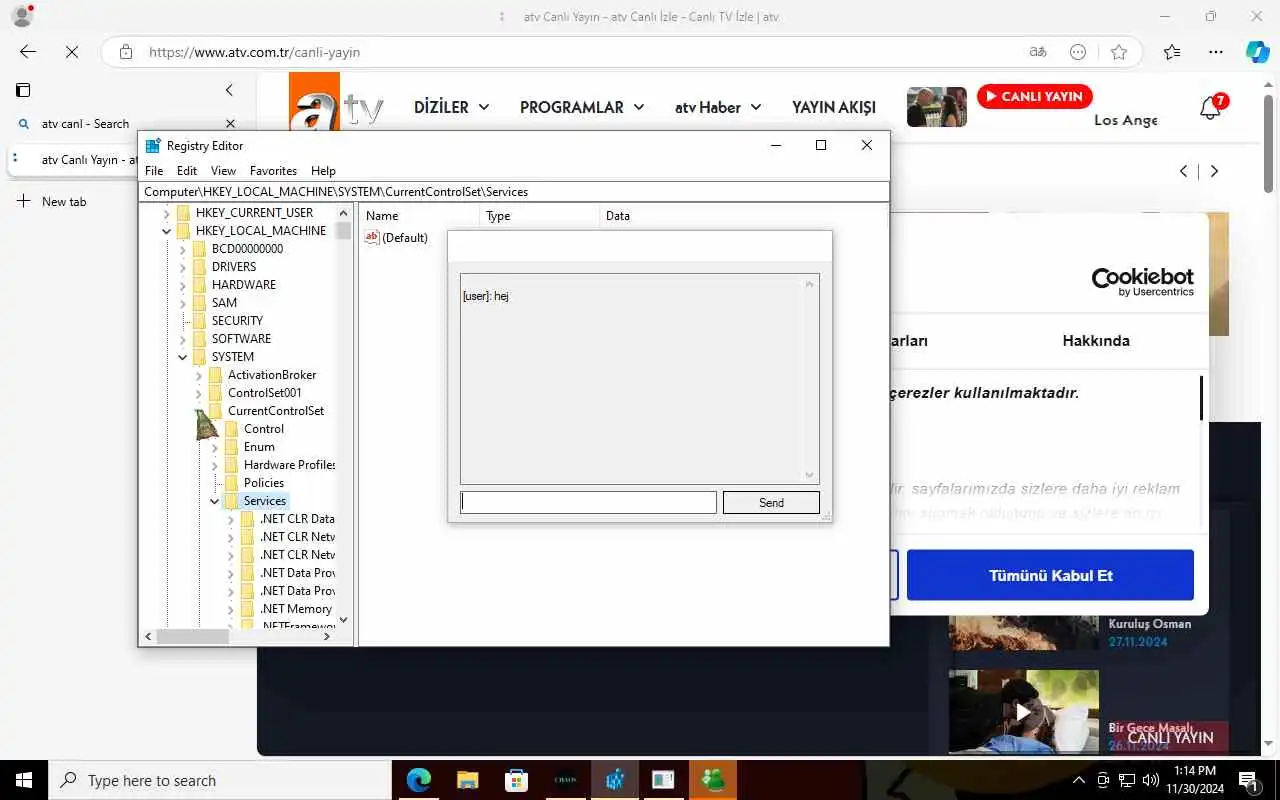Select the (Default) registry value
Screen dimensions: 1280x800
pos(397,238)
